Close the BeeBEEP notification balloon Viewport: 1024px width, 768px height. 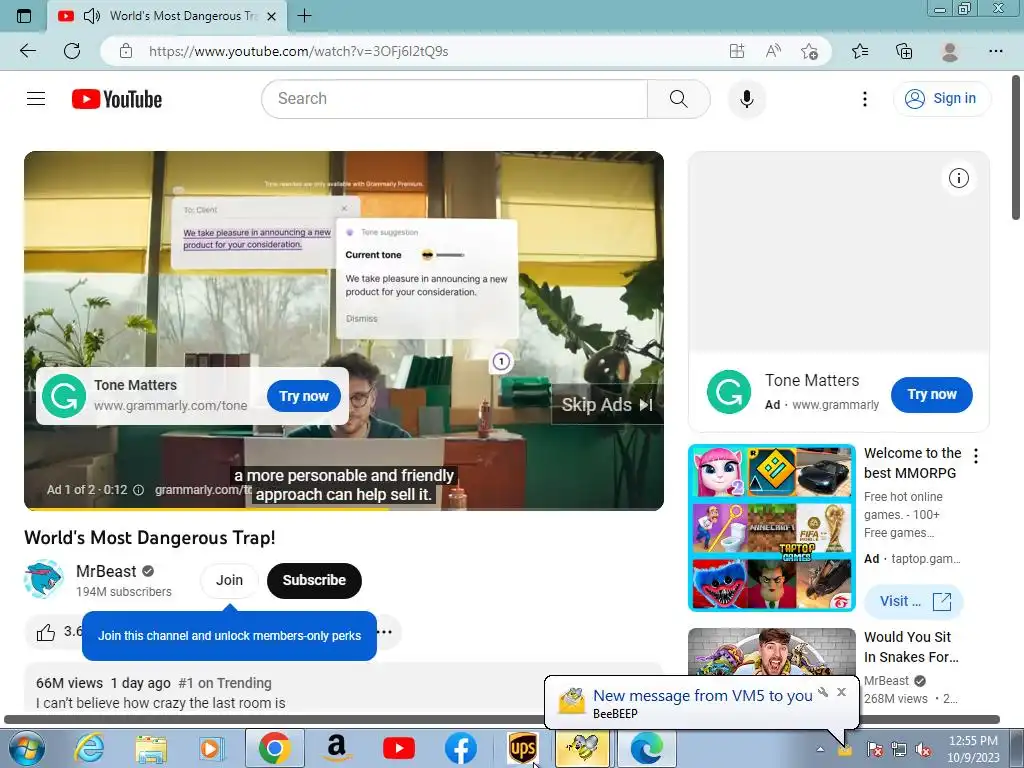pos(841,692)
